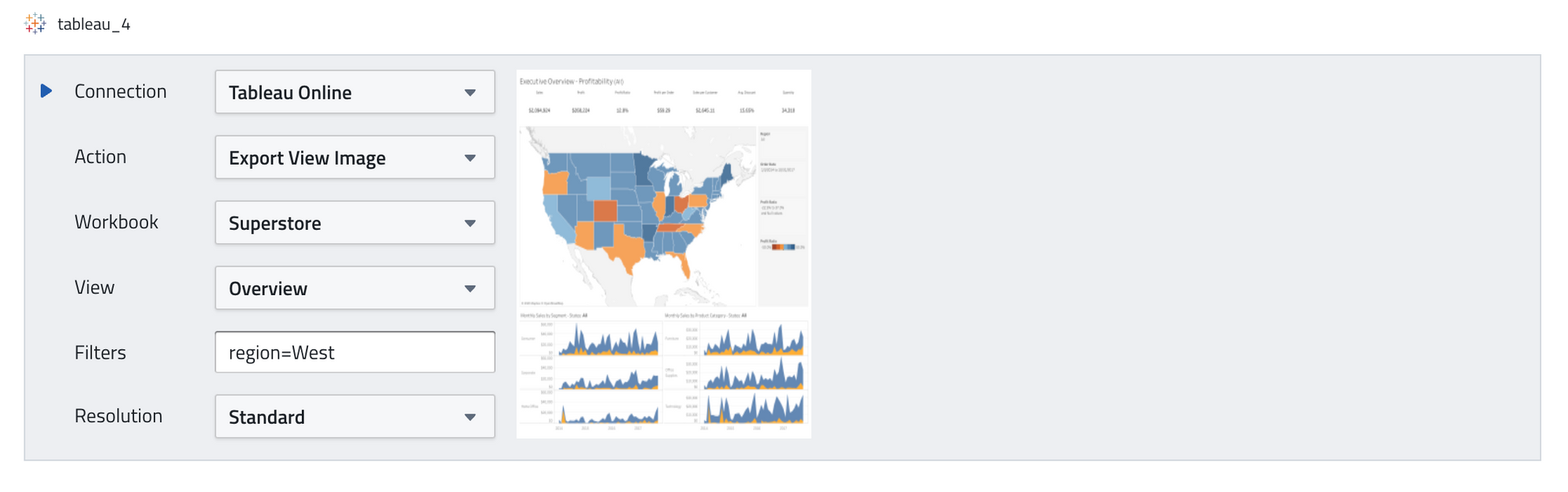The image size is (1568, 492).
Task: Open the View dropdown showing Overview
Action: pyautogui.click(x=355, y=287)
